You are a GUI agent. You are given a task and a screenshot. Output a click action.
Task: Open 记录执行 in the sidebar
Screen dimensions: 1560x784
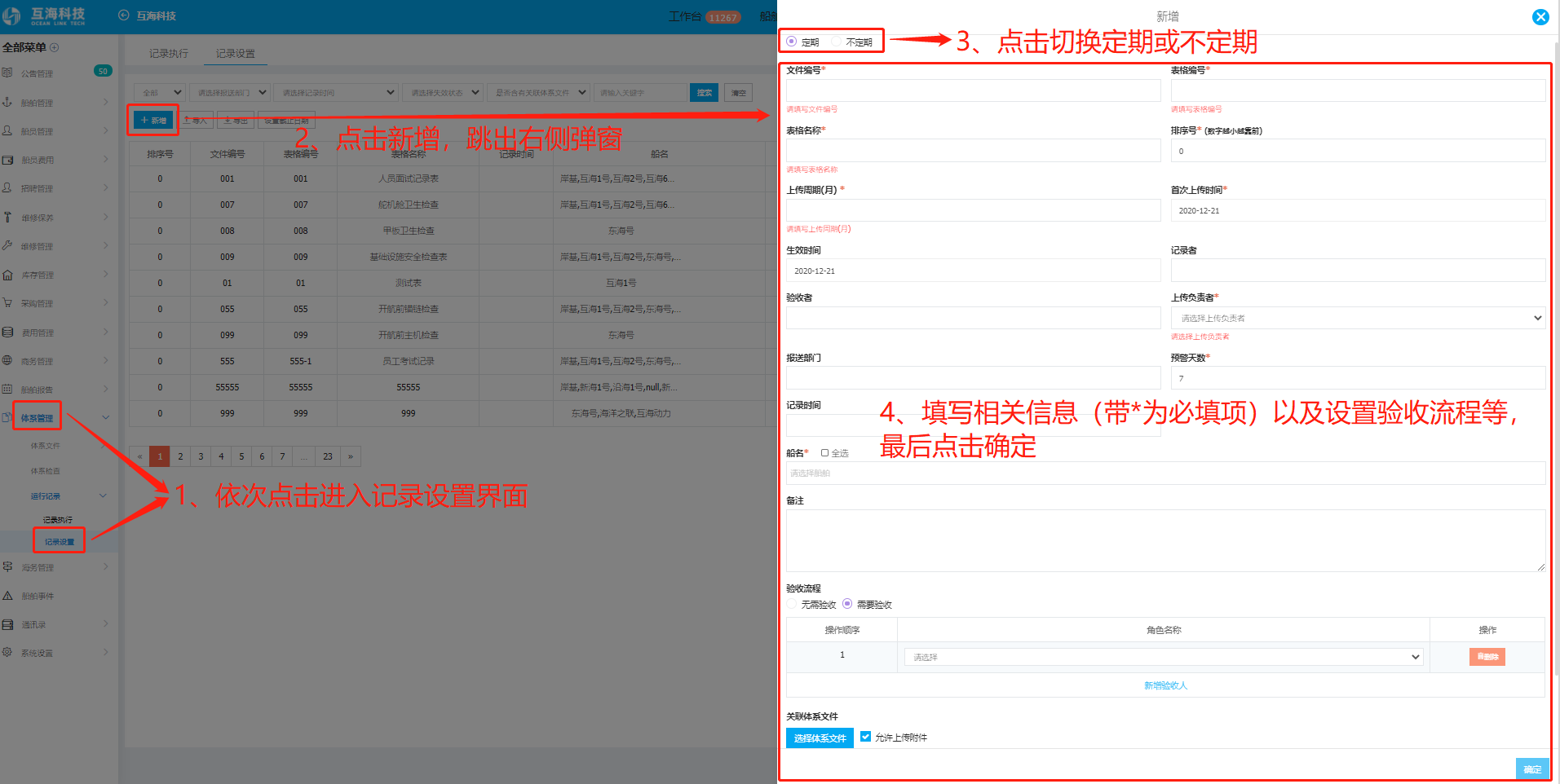tap(58, 520)
